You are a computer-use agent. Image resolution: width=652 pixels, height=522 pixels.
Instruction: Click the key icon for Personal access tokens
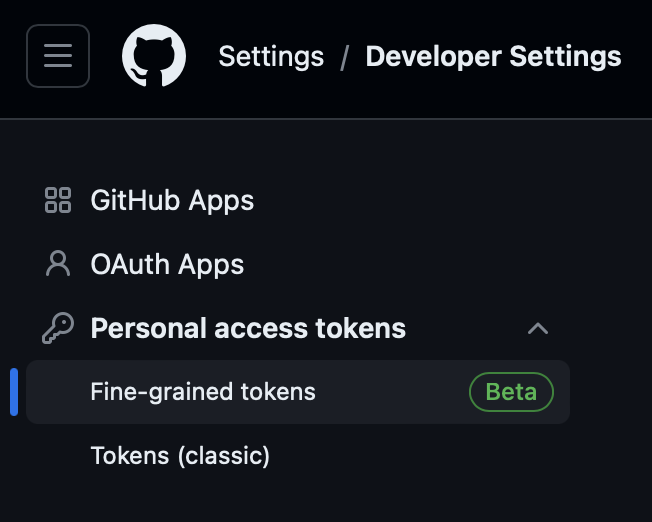[58, 328]
